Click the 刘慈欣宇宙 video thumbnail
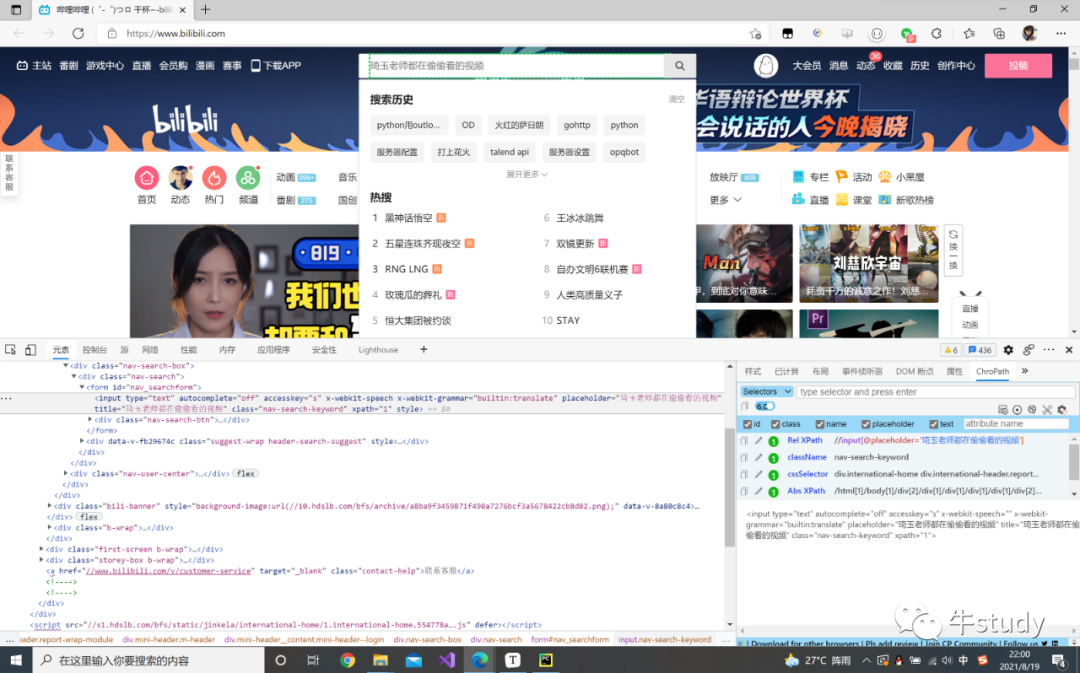 tap(869, 263)
